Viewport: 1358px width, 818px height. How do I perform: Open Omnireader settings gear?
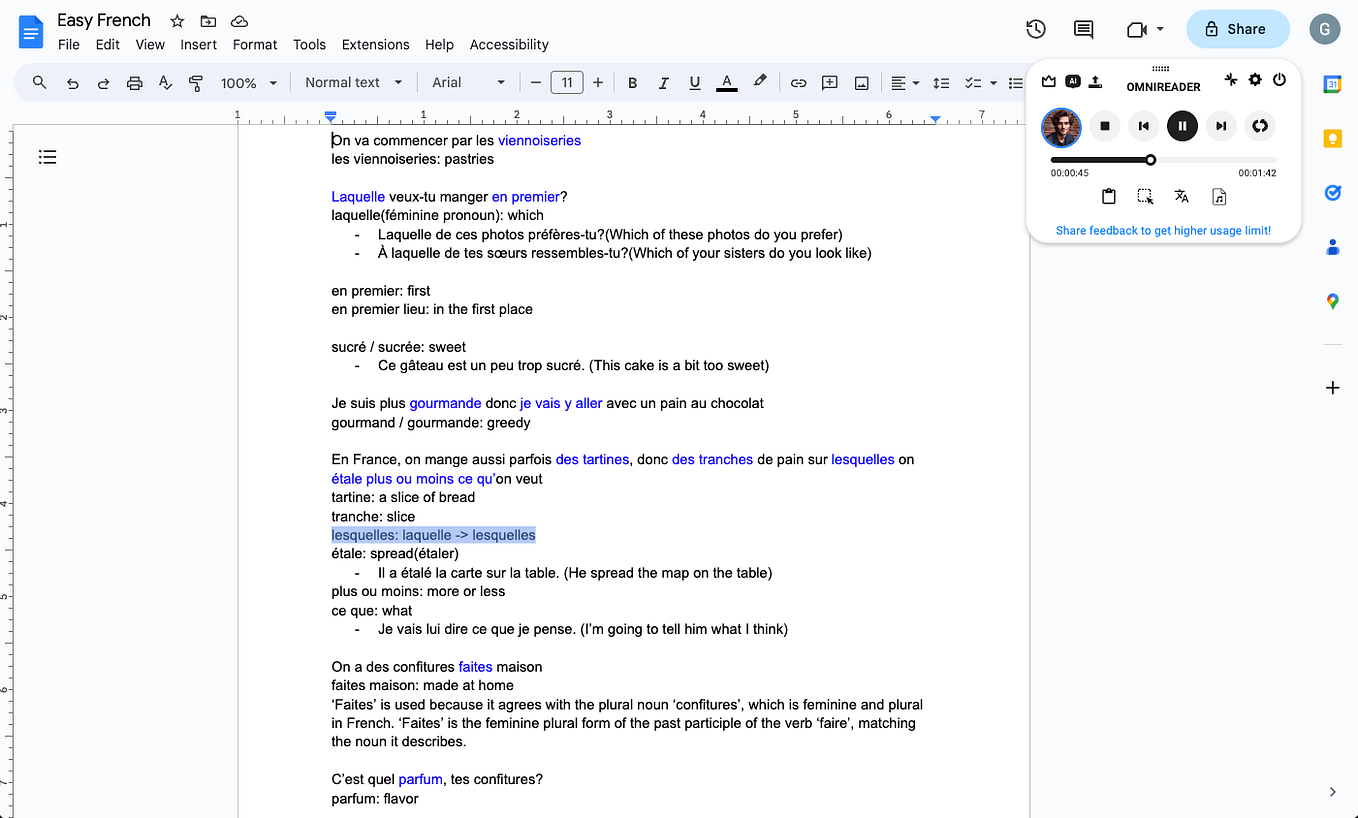pos(1255,80)
